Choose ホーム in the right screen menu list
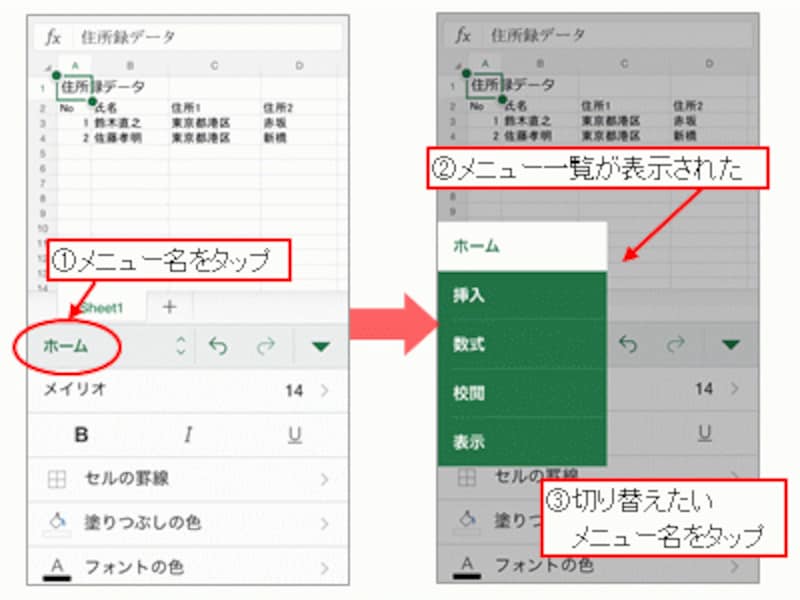800x600 pixels. 522,246
